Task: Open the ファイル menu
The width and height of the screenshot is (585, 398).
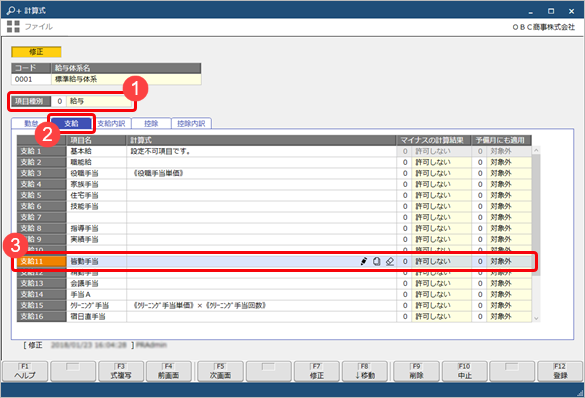Action: 38,26
